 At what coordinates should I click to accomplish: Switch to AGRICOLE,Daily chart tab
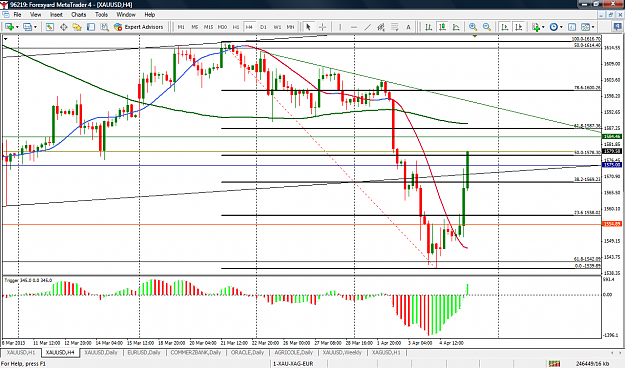click(295, 353)
